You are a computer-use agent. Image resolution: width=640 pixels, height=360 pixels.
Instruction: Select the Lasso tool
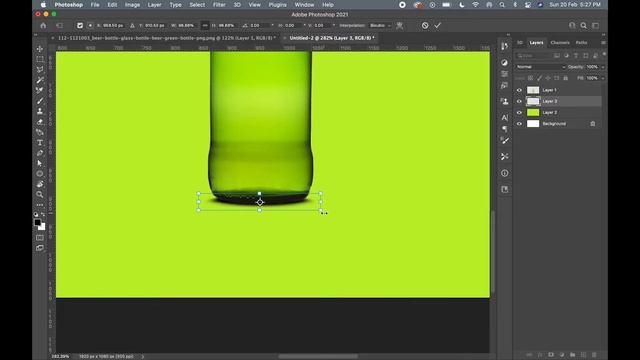tap(40, 69)
